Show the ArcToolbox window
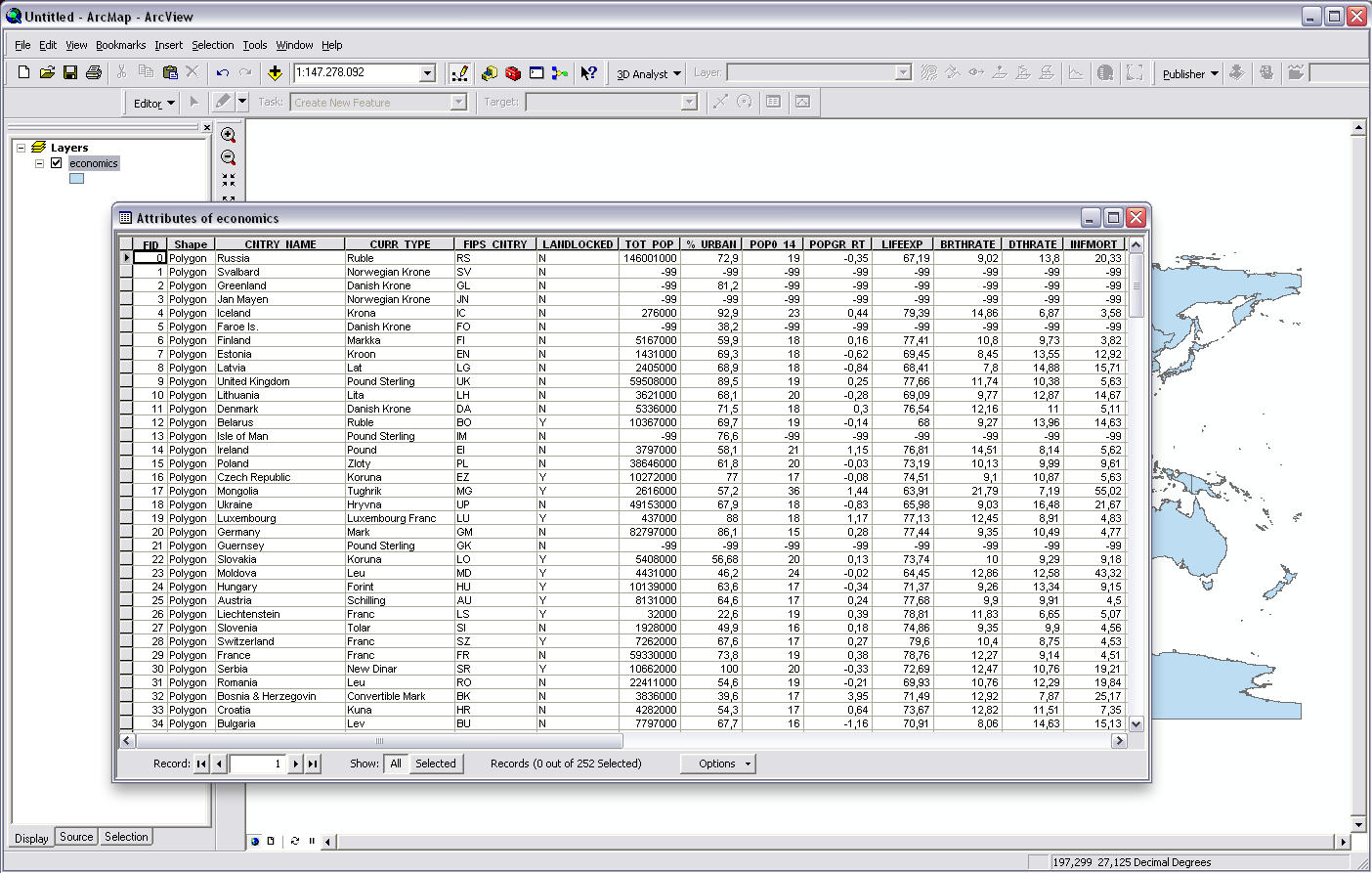 pos(513,73)
